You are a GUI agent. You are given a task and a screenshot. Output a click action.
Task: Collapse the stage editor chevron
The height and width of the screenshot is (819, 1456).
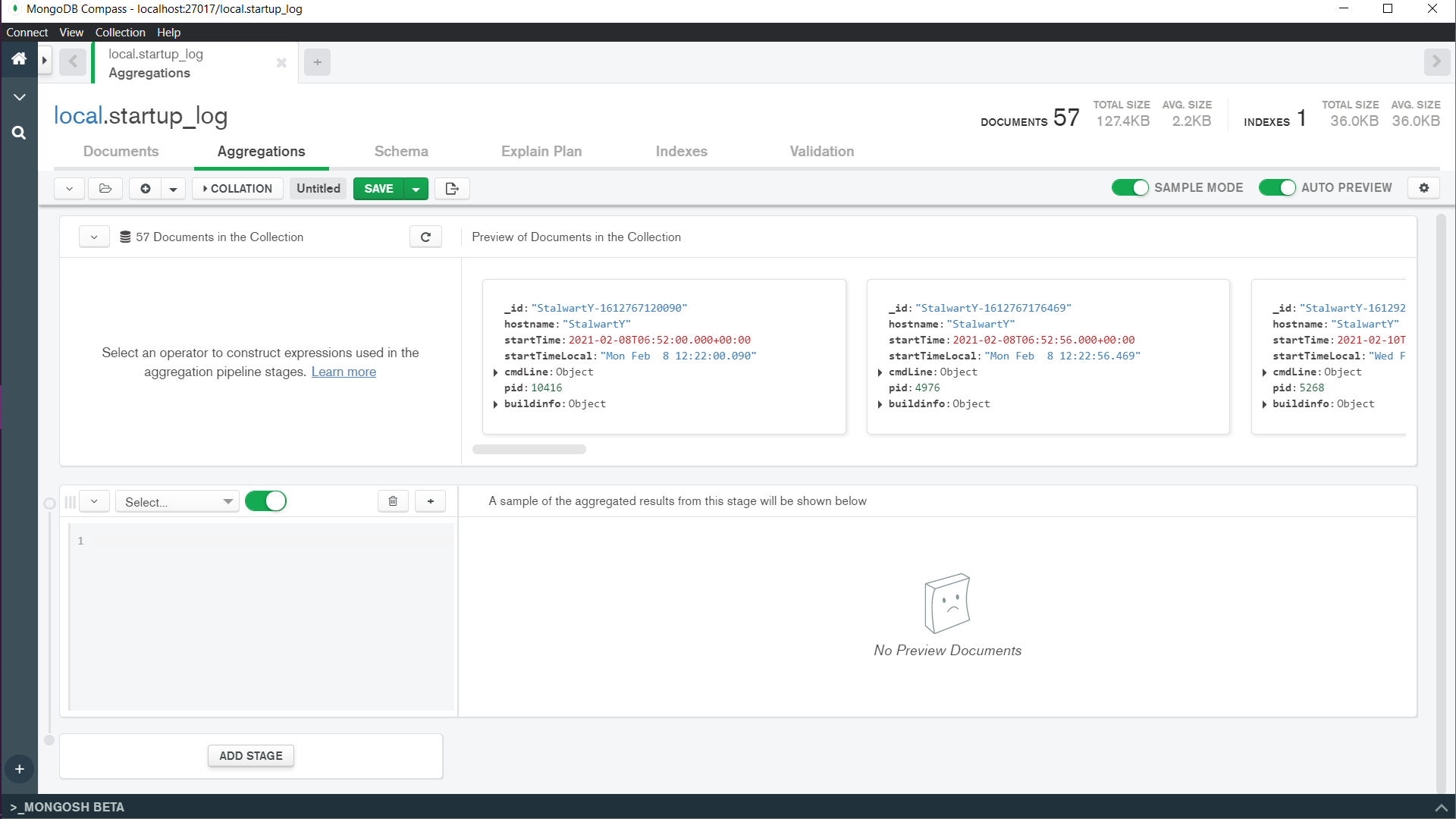click(94, 501)
